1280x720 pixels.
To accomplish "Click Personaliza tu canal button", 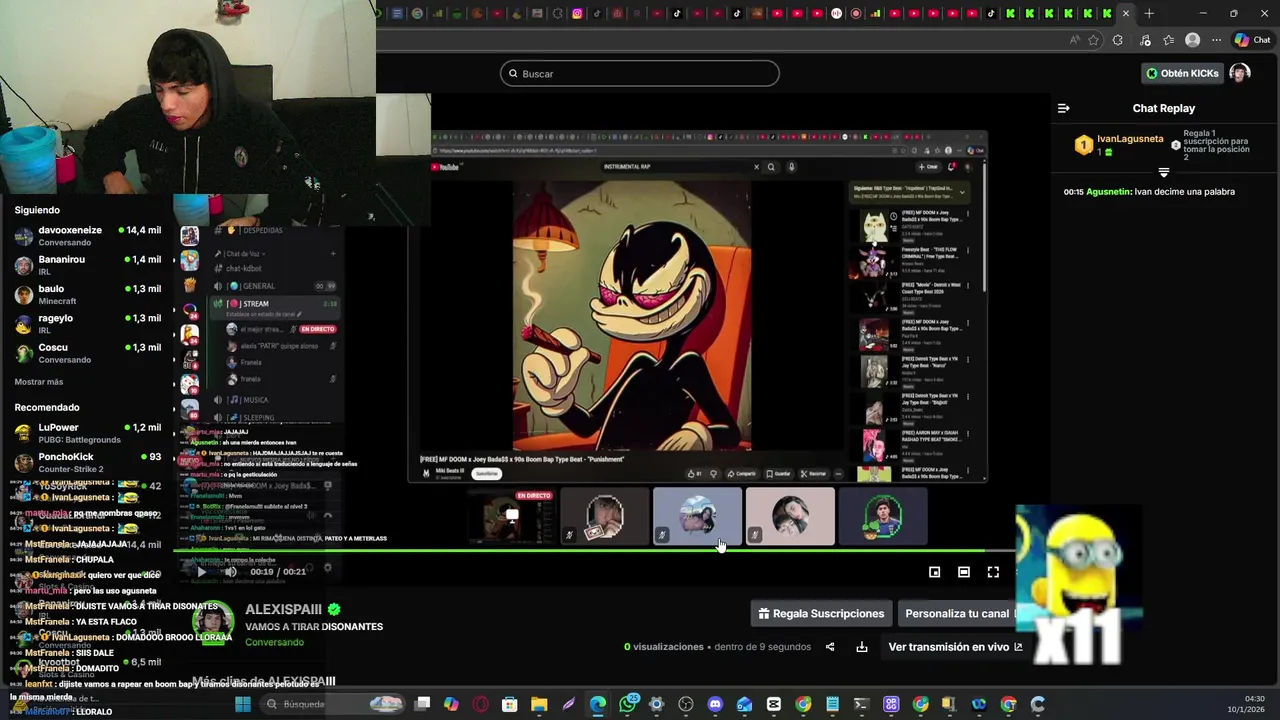I will (x=957, y=613).
